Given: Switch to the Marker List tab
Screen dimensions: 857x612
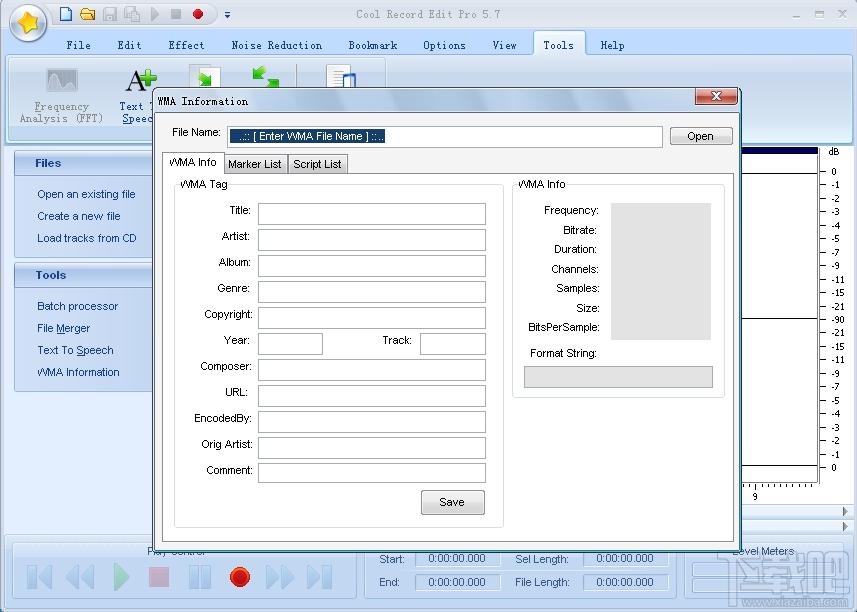Looking at the screenshot, I should point(255,164).
